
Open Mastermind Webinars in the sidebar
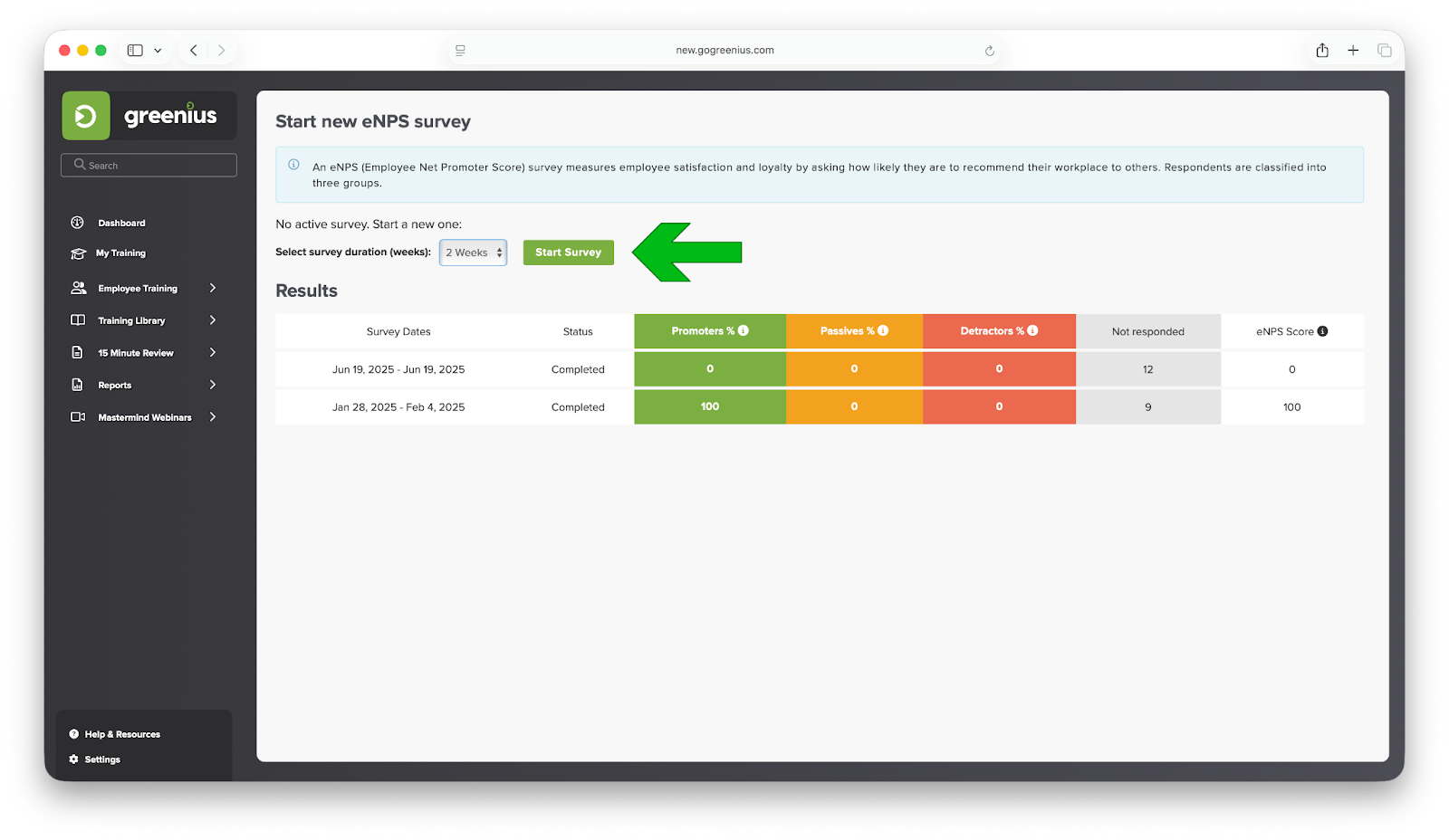pyautogui.click(x=145, y=417)
